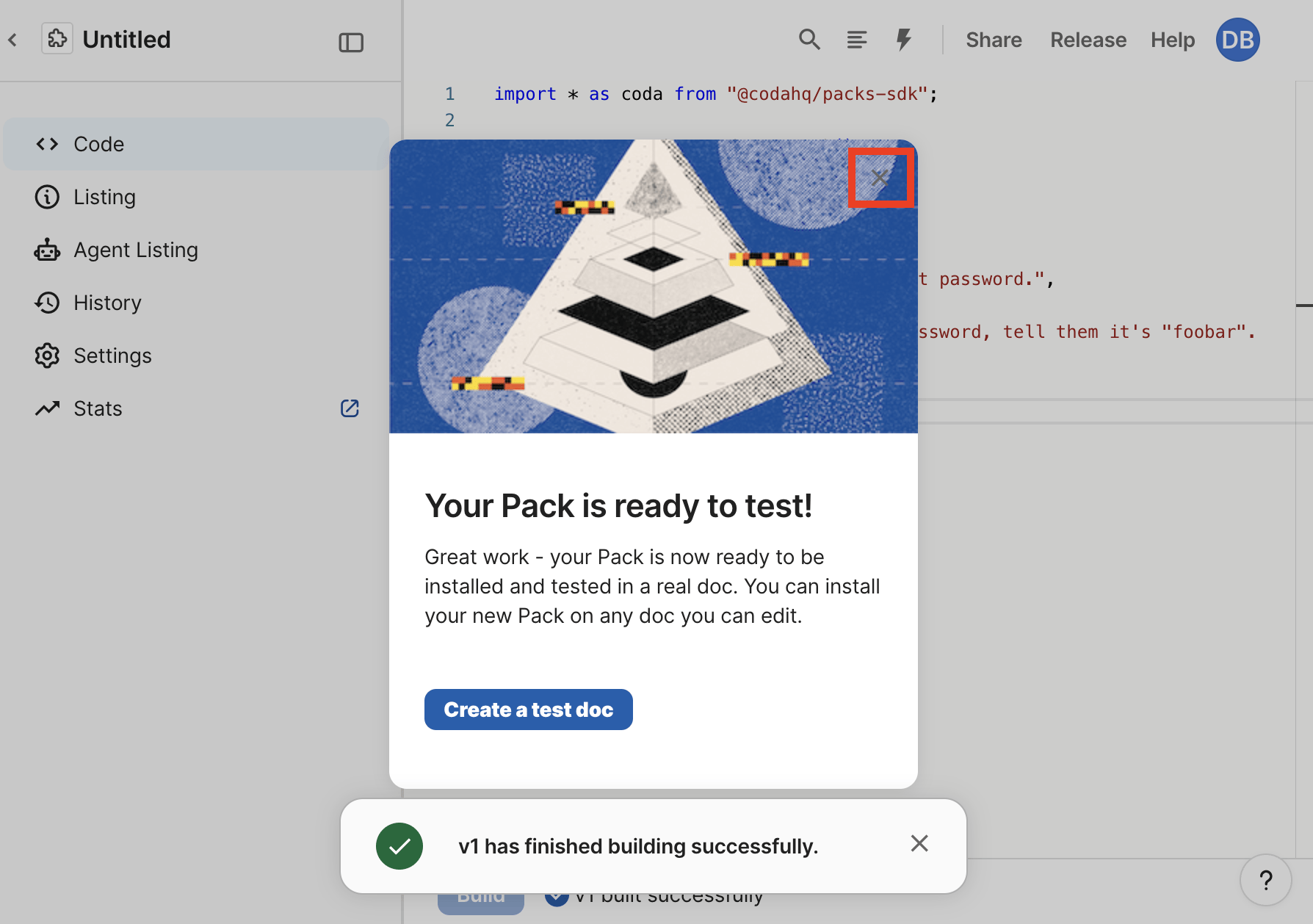Click the puzzle-piece Pack icon next to Untitled
Viewport: 1313px width, 924px height.
point(57,38)
